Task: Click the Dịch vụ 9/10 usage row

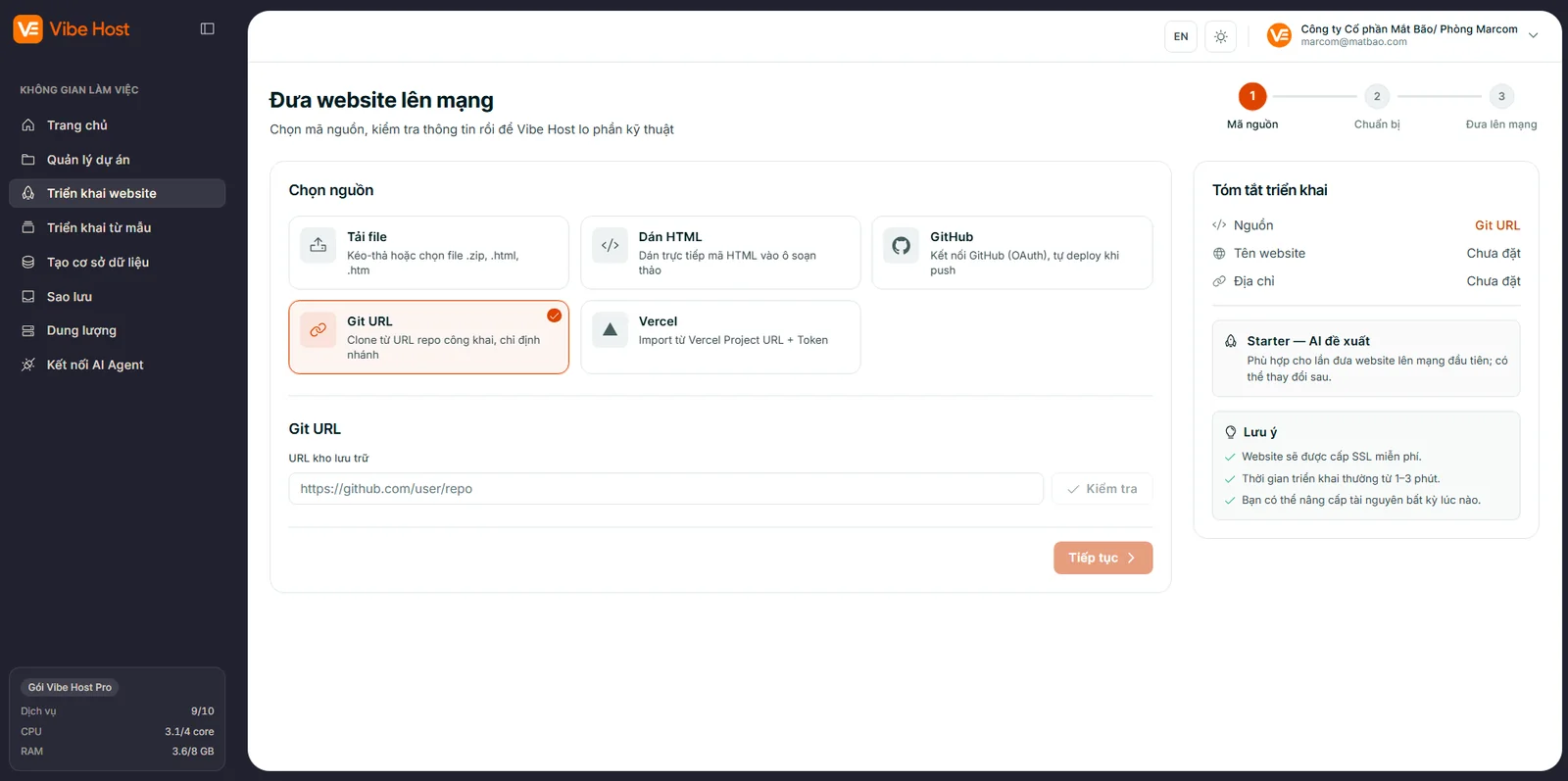Action: [118, 711]
